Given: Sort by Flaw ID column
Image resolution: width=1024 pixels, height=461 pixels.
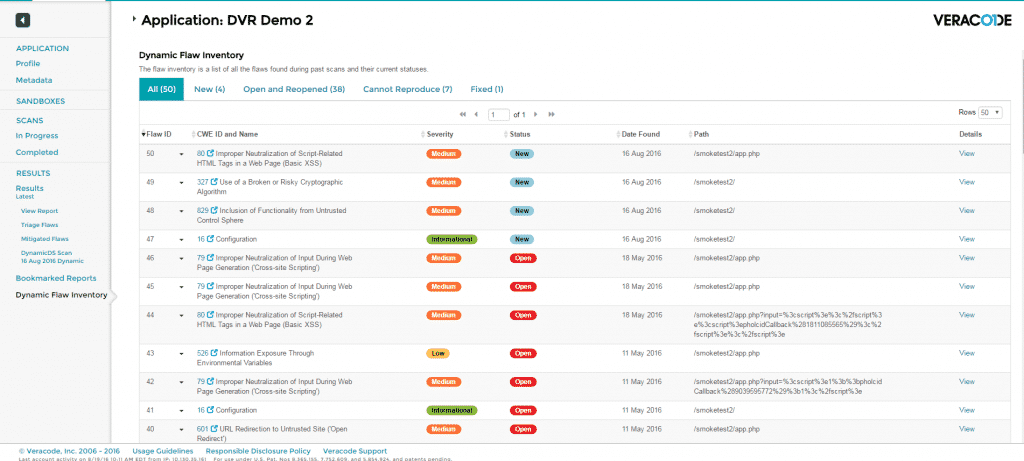Looking at the screenshot, I should pyautogui.click(x=157, y=135).
